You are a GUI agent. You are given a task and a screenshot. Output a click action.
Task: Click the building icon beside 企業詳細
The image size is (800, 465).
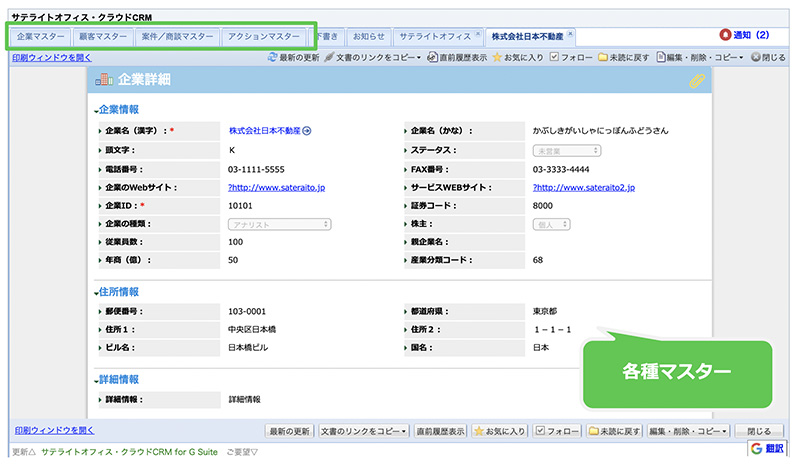104,79
